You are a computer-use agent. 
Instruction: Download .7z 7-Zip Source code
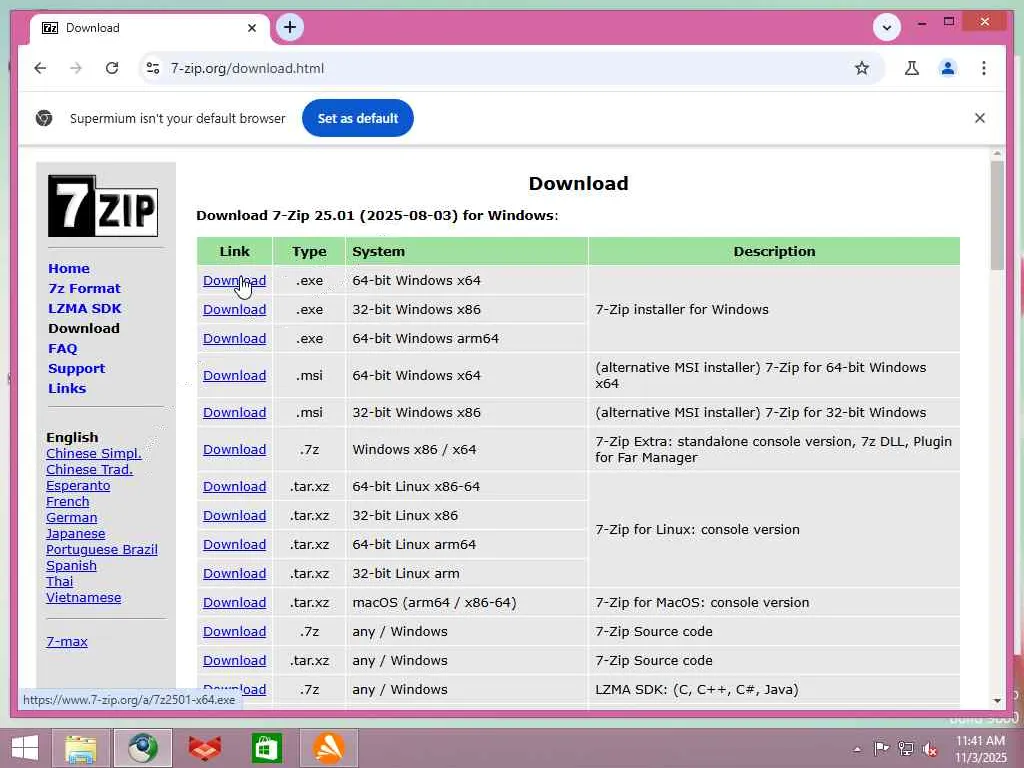point(234,632)
